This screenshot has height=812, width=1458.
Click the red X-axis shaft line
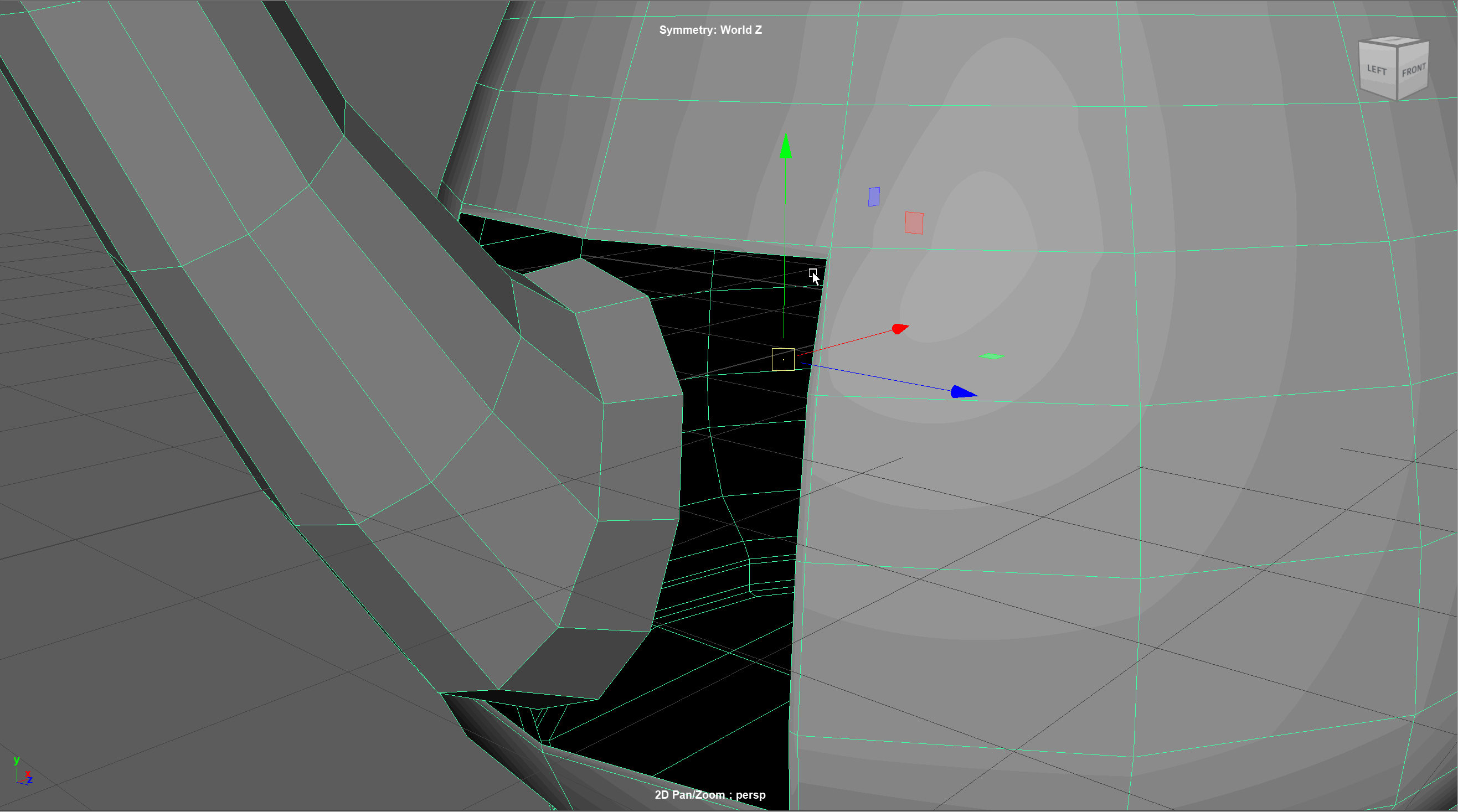(843, 343)
